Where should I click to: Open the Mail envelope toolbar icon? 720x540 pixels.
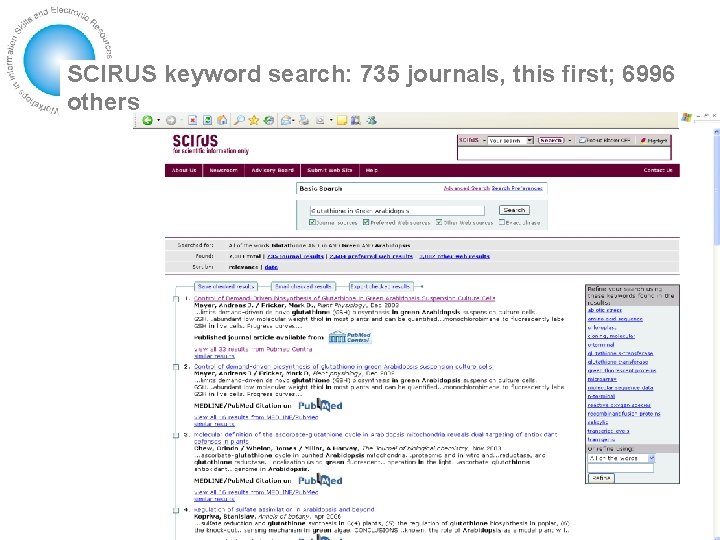tap(286, 120)
